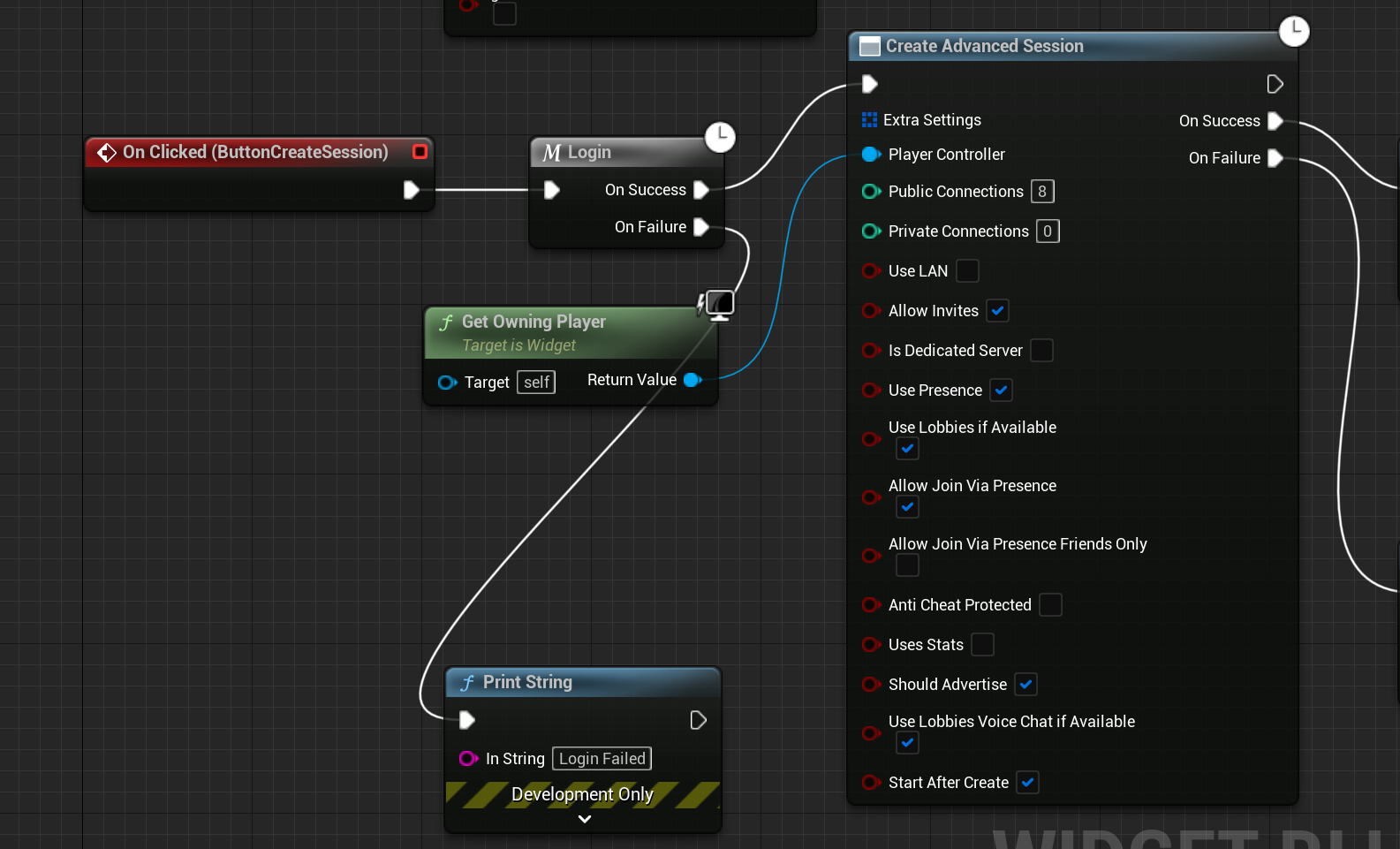Uncheck the Should Advertise checkbox

pyautogui.click(x=1025, y=685)
